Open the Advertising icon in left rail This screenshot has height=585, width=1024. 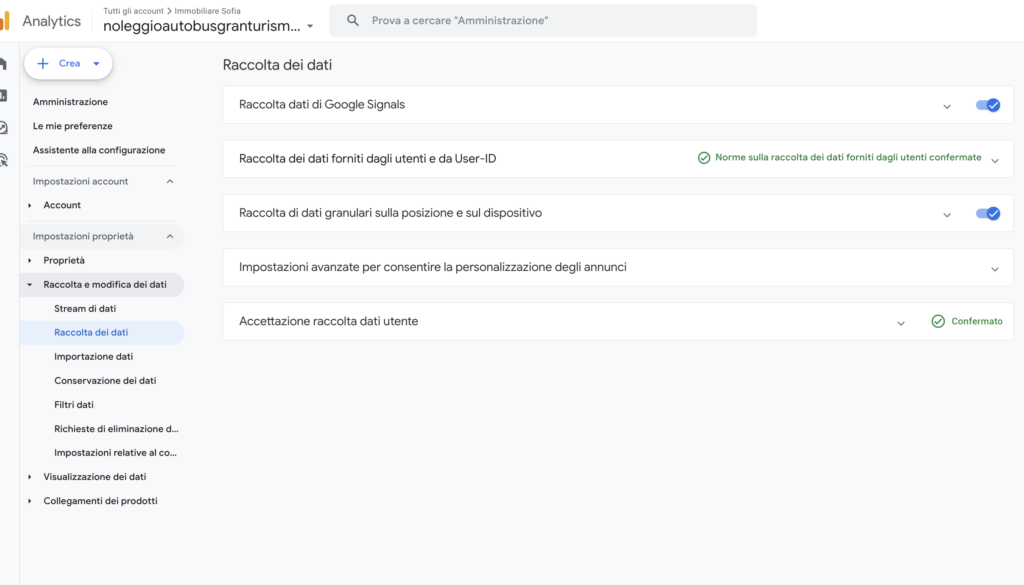tap(4, 159)
